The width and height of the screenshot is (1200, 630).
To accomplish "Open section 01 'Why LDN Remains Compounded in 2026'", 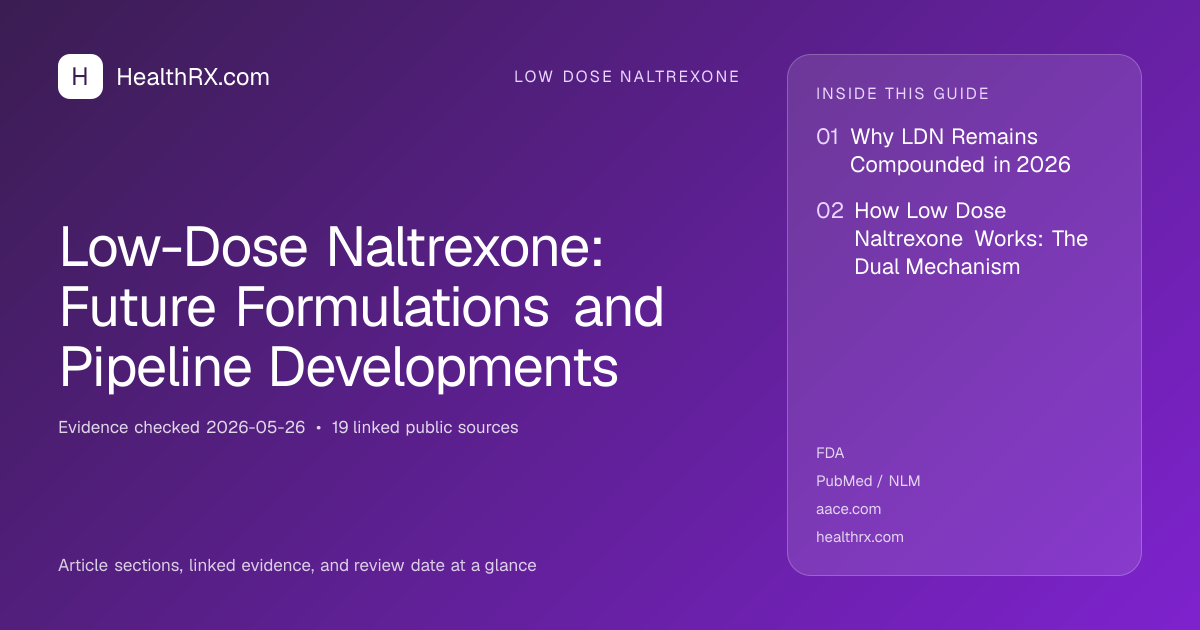I will click(x=944, y=151).
